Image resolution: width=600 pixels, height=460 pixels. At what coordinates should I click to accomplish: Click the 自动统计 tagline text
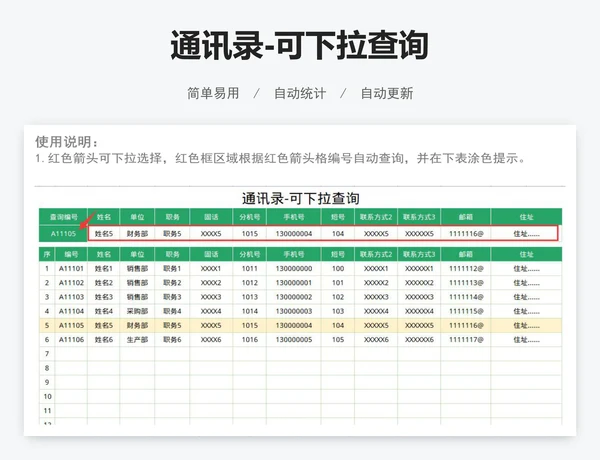click(300, 93)
